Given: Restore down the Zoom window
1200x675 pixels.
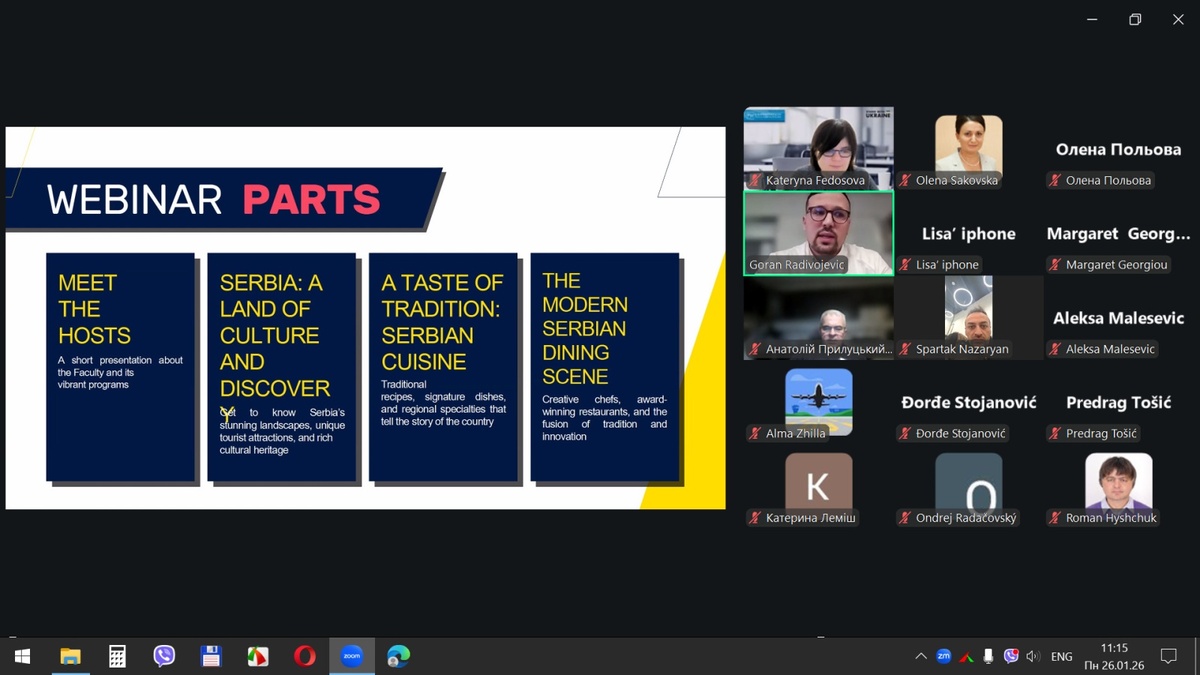Looking at the screenshot, I should pyautogui.click(x=1135, y=19).
